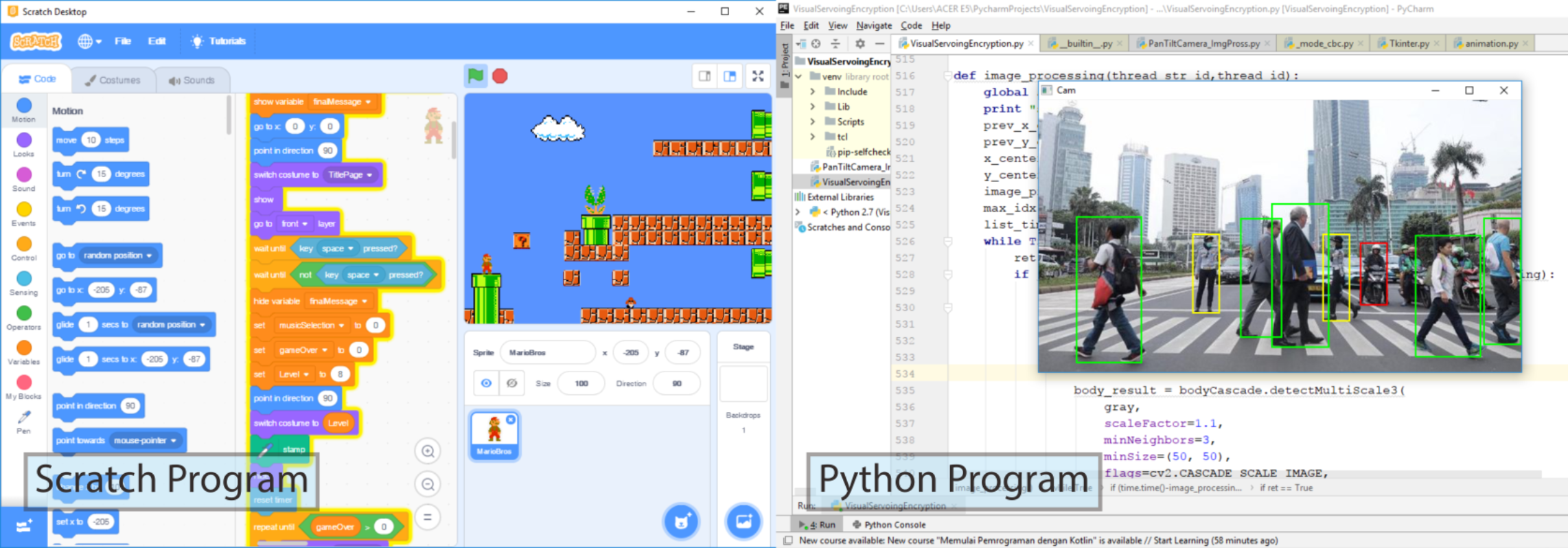Close the VisualServoingEncryption.py editor tab
The height and width of the screenshot is (548, 1568).
point(1030,43)
